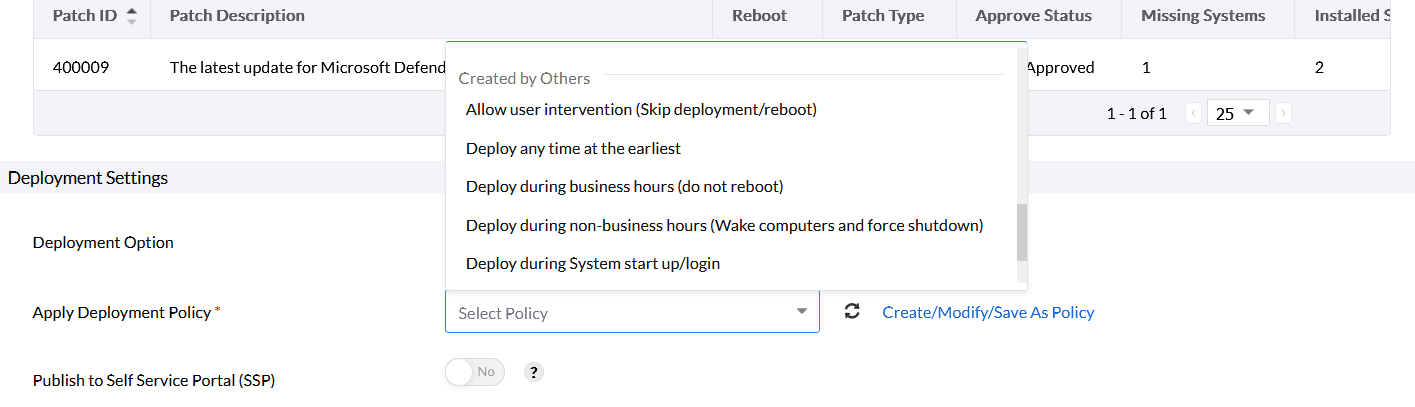Open help for Self Service Portal

534,372
